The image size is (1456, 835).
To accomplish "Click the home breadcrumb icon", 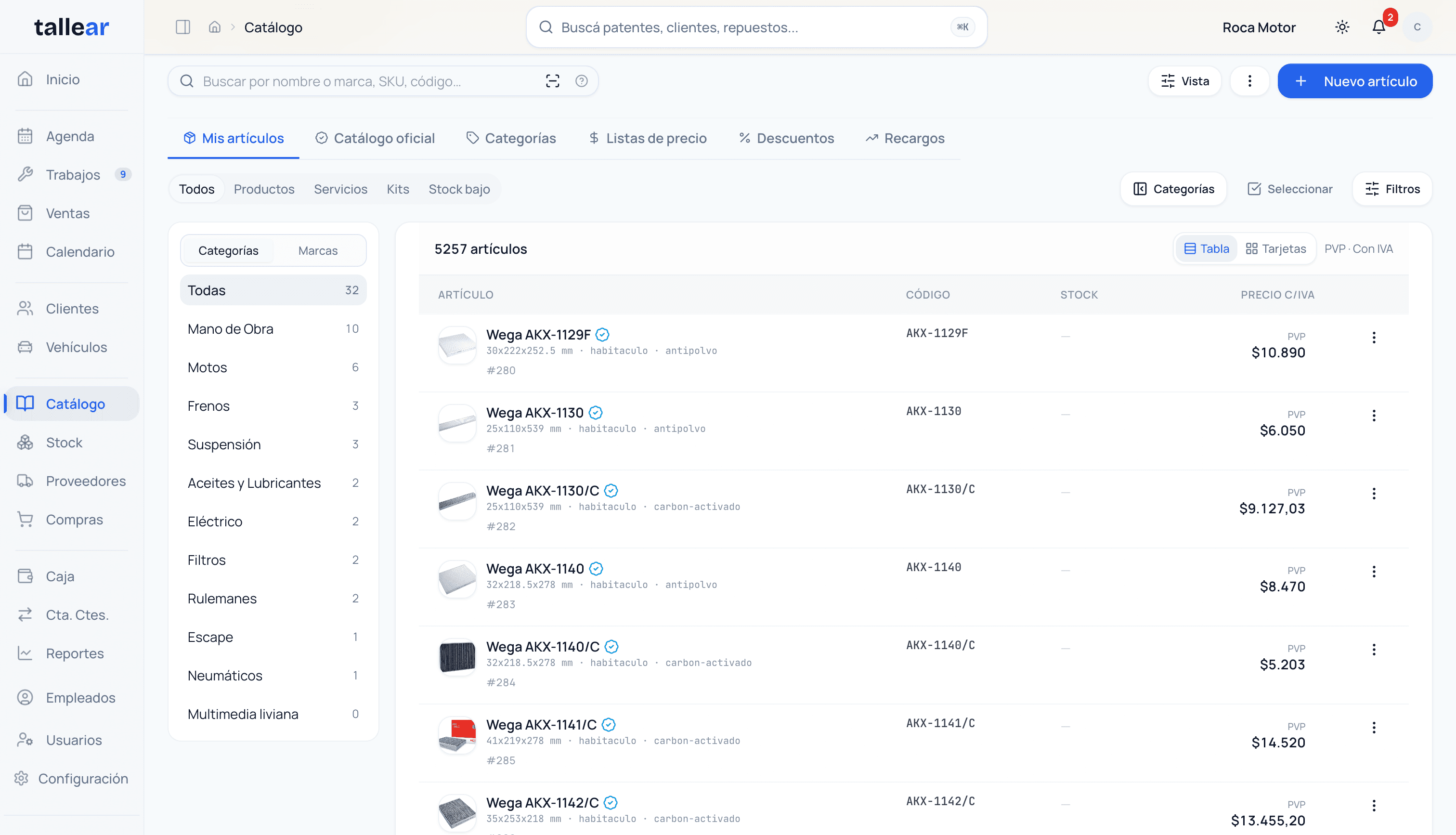I will 214,27.
